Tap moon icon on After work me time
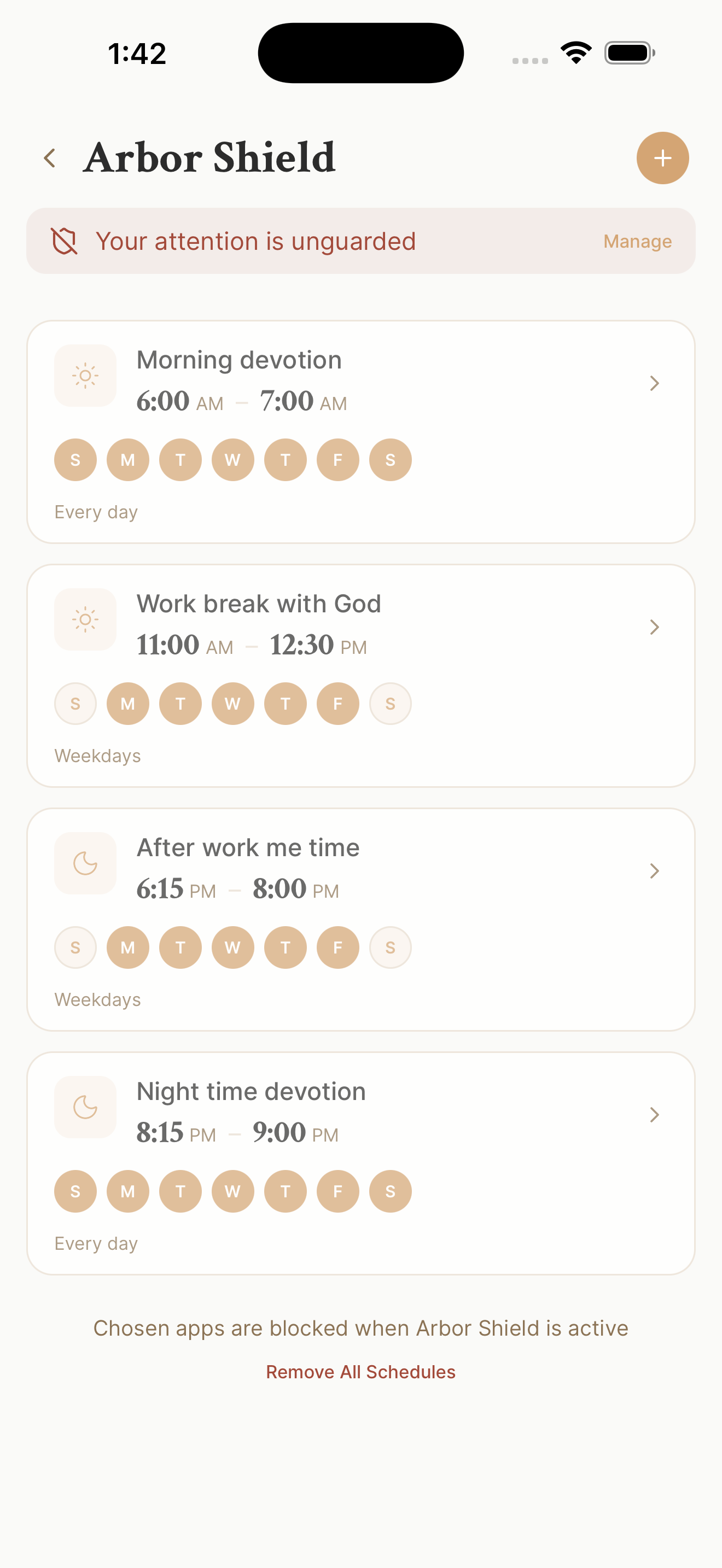Image resolution: width=722 pixels, height=1568 pixels. [85, 863]
